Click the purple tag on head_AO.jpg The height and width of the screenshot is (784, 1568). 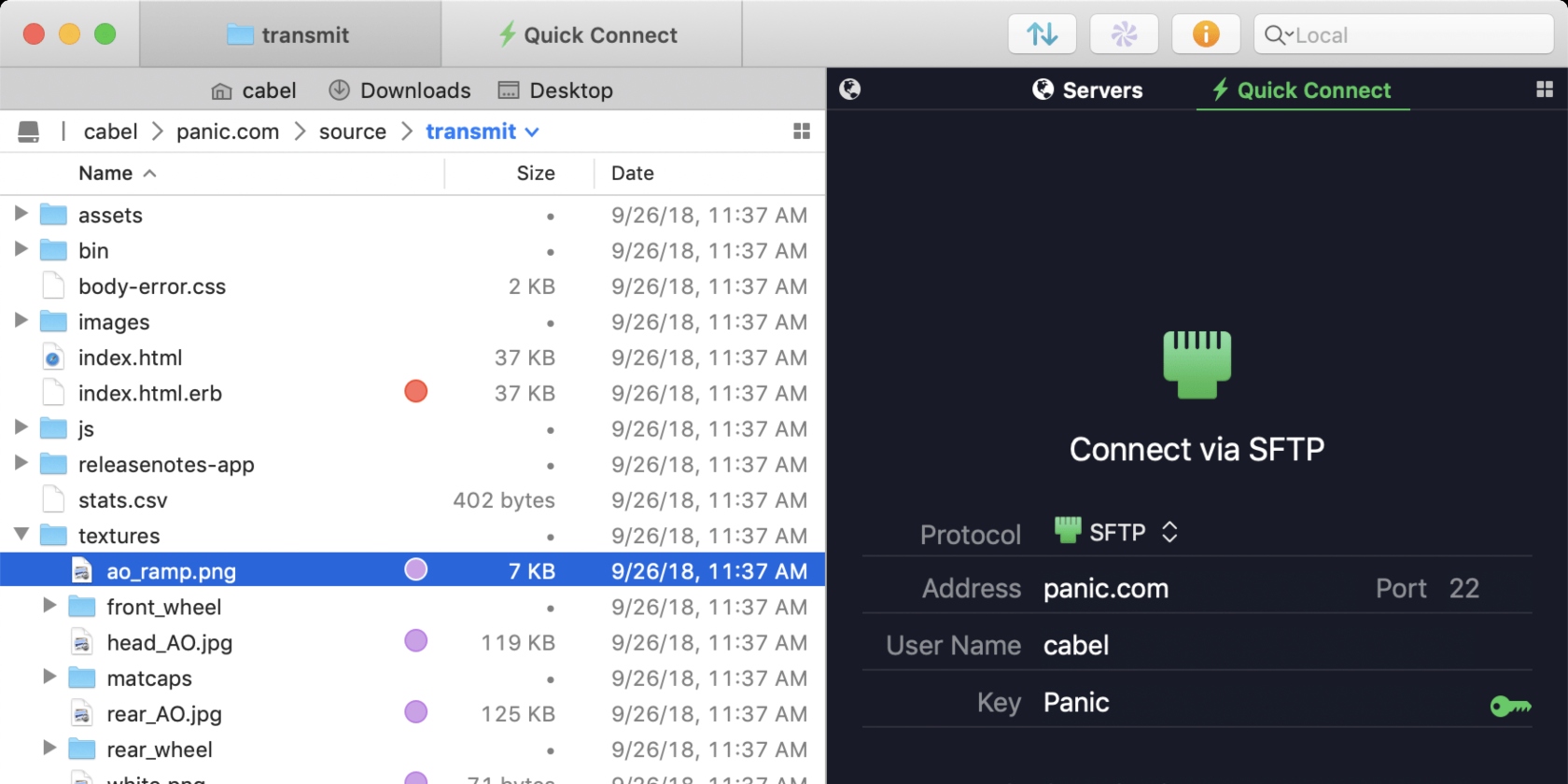pos(416,641)
